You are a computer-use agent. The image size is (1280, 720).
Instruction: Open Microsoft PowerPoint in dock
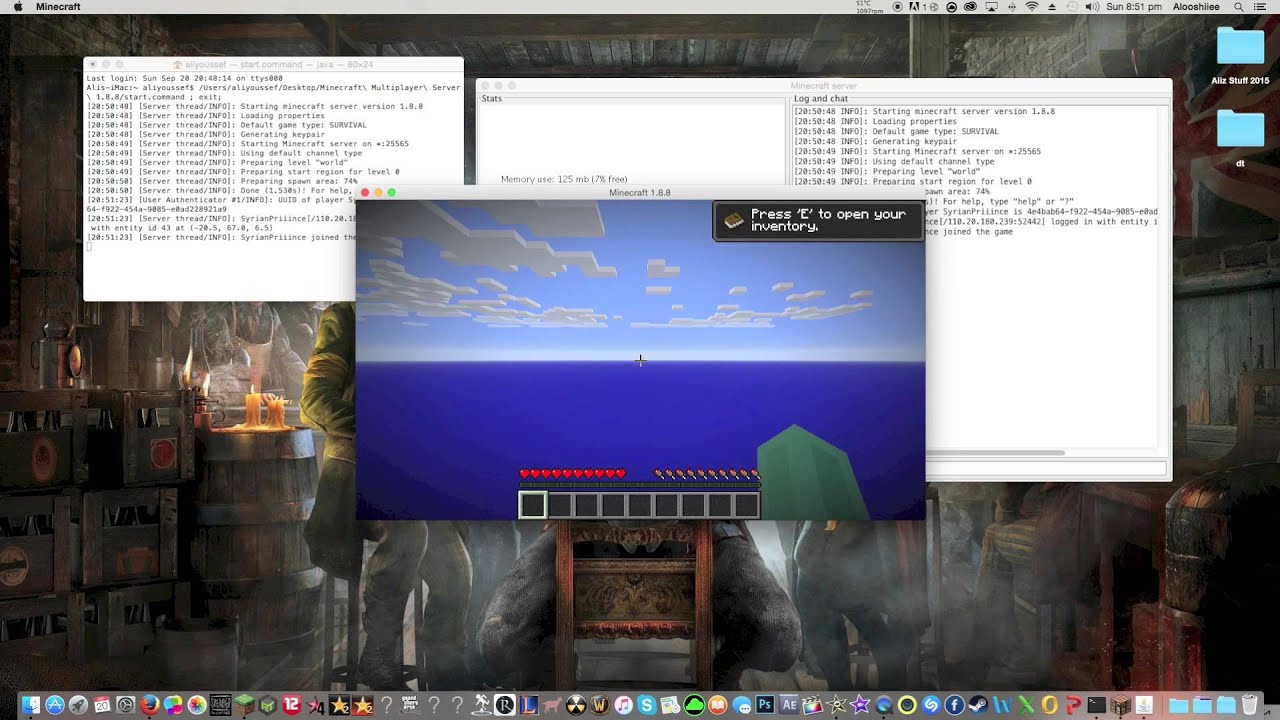click(x=1072, y=705)
